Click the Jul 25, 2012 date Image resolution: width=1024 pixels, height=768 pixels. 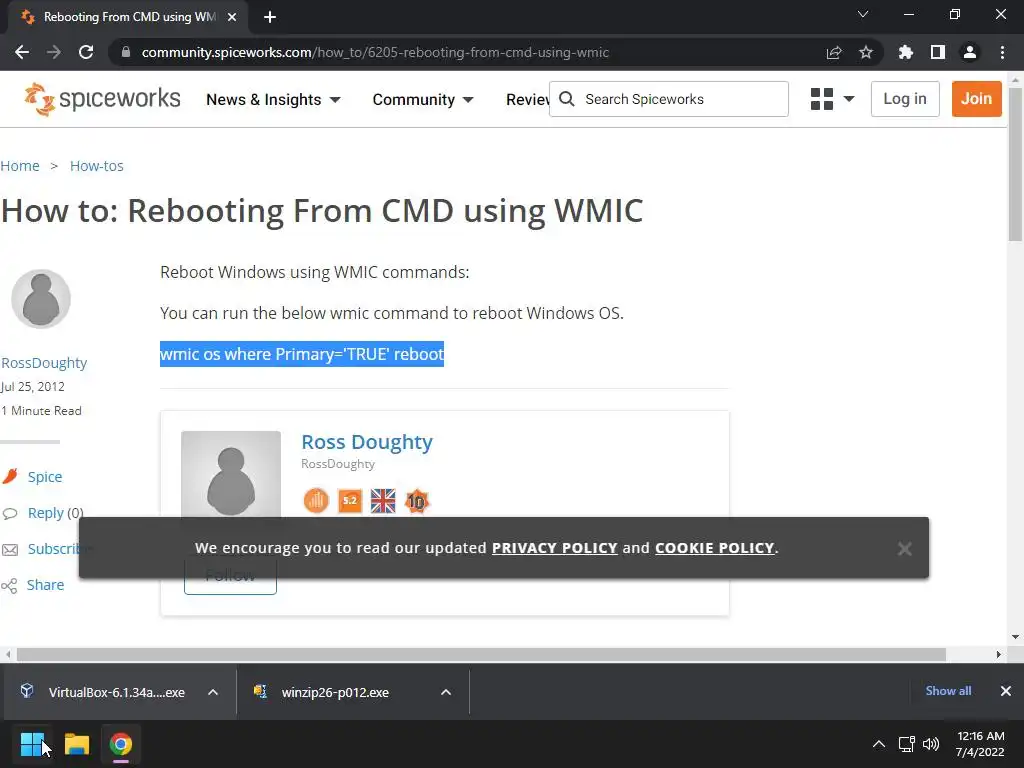(33, 387)
